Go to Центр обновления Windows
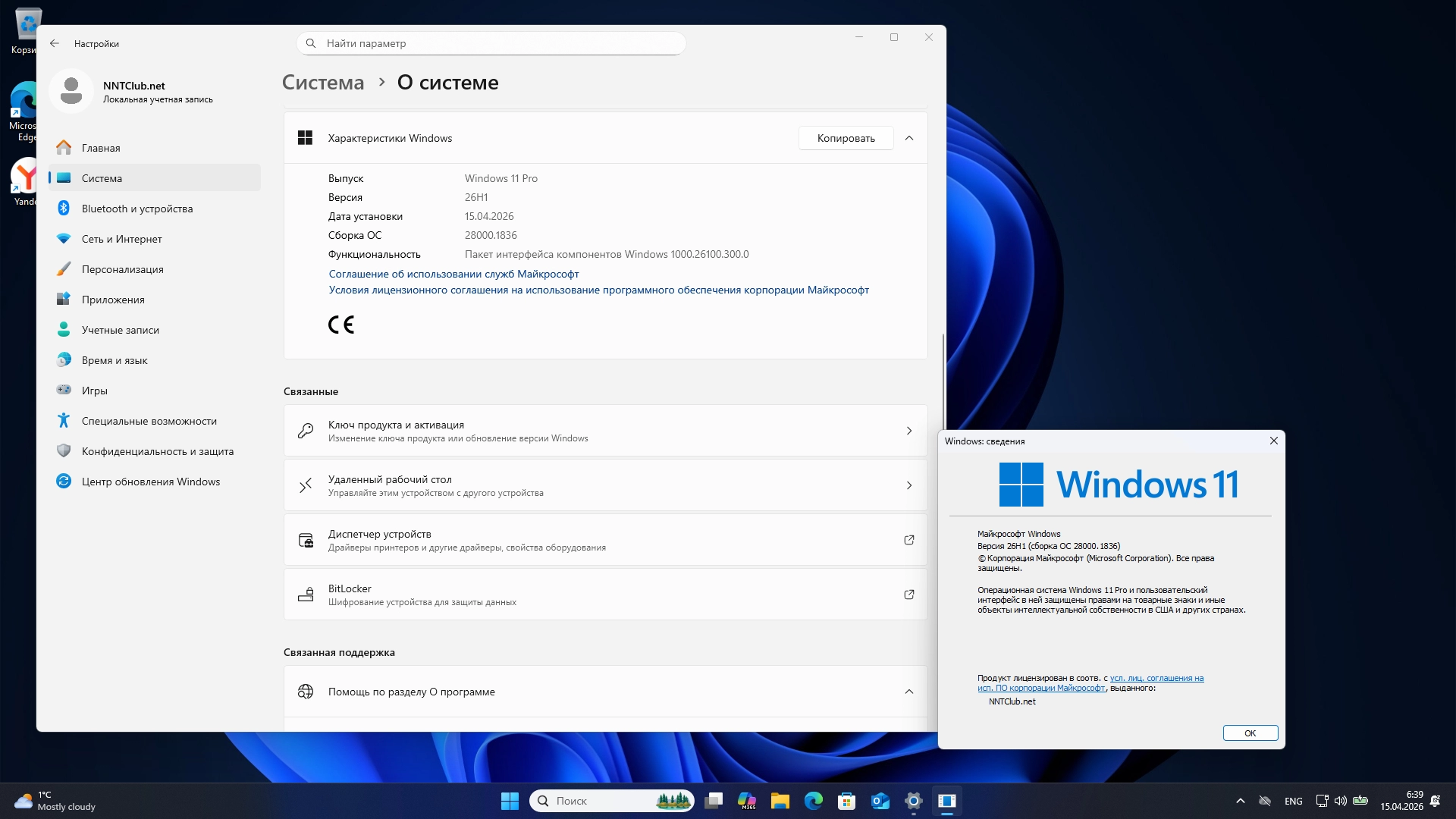1456x819 pixels. [150, 482]
